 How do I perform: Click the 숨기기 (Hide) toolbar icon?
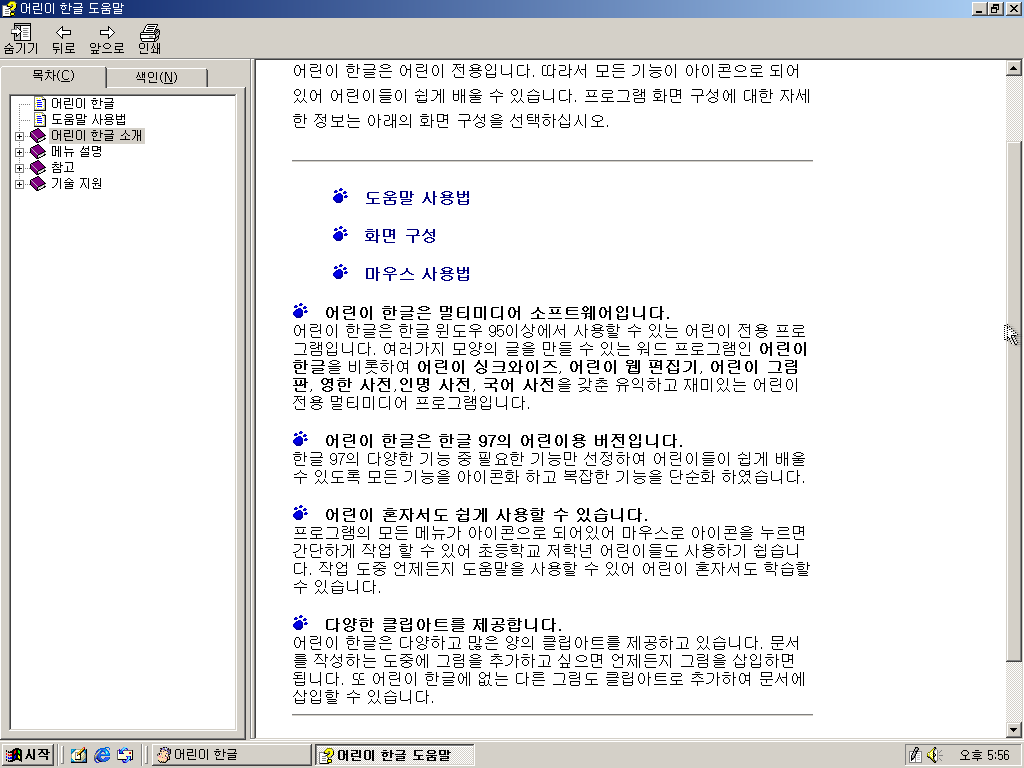tap(21, 39)
